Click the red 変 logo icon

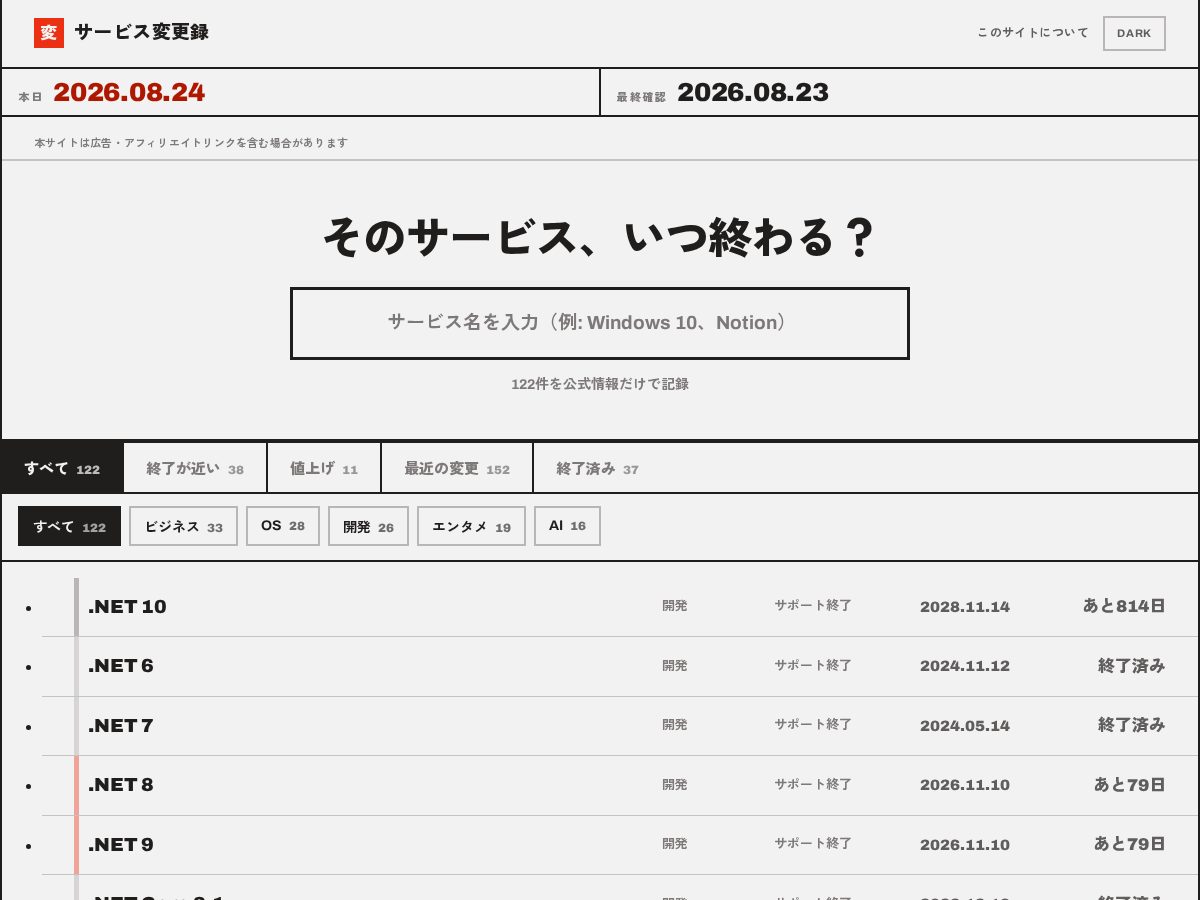click(x=49, y=33)
